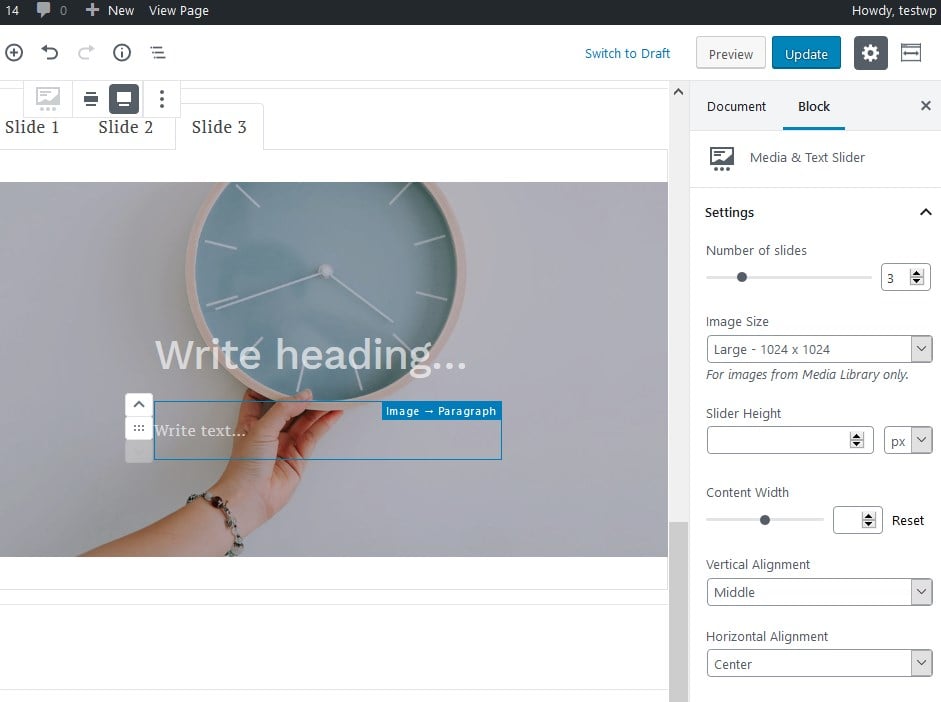
Task: Switch to the Document tab
Action: pyautogui.click(x=736, y=107)
